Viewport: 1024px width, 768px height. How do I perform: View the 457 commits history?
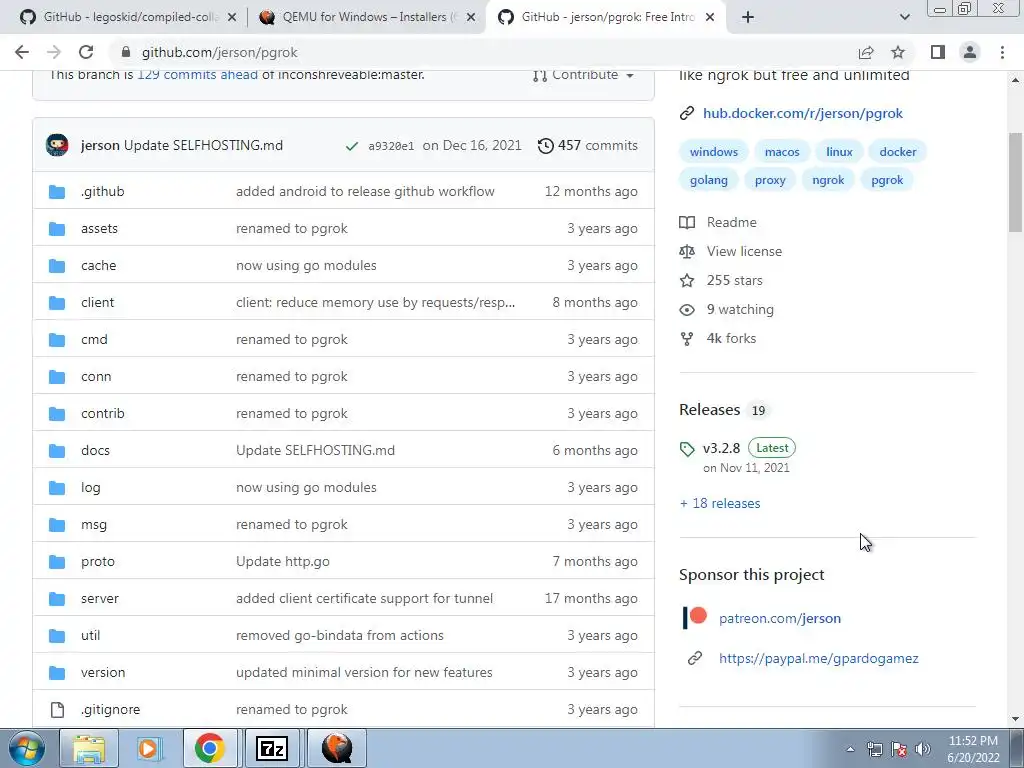[x=587, y=145]
